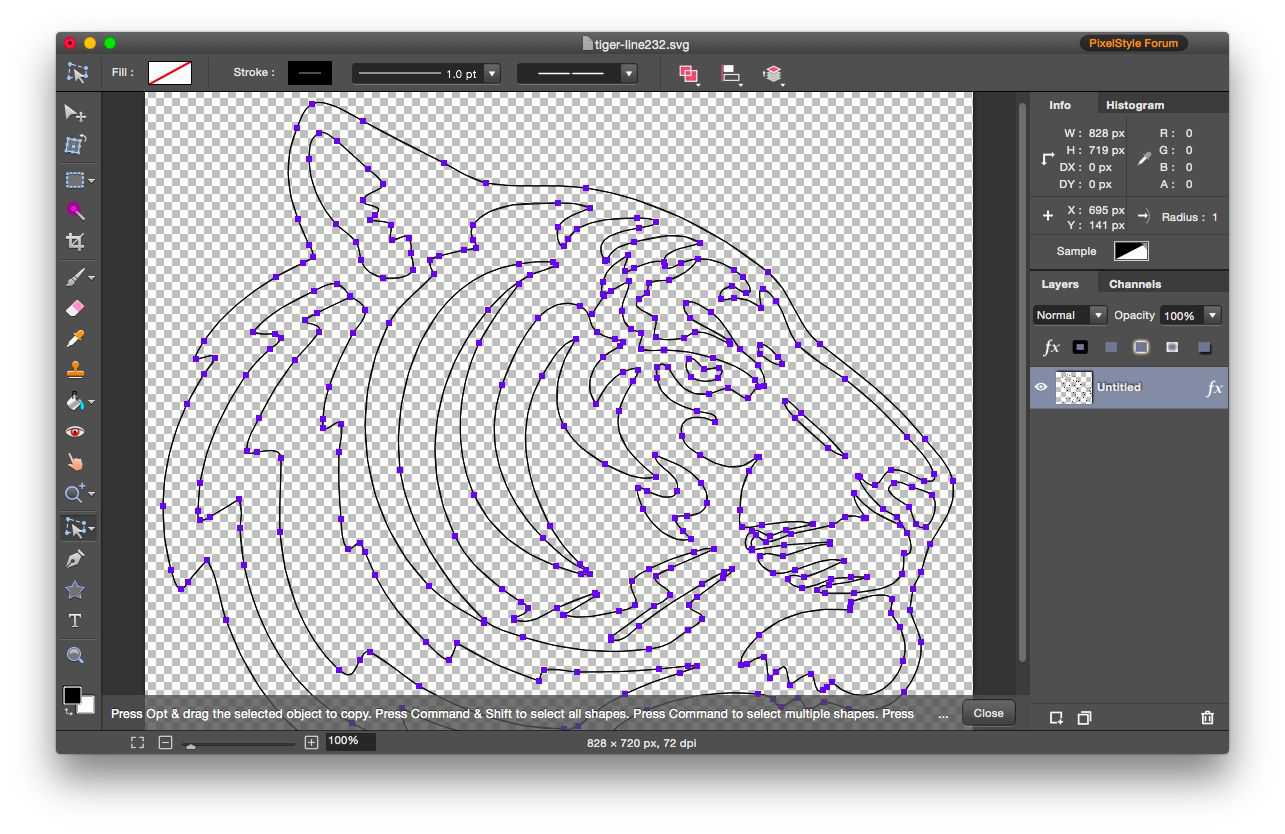Open the shape combine operations icon
Screen dimensions: 1285x834
(x=689, y=74)
